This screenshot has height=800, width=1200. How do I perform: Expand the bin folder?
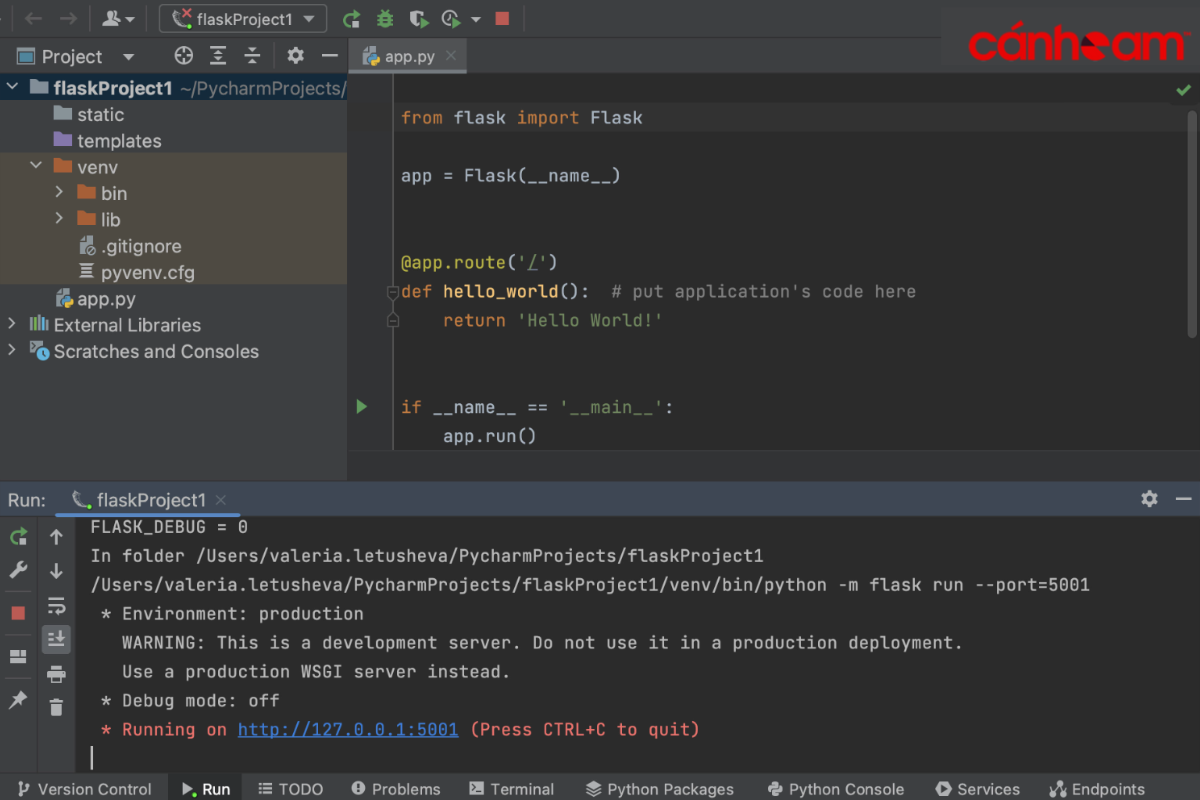(59, 192)
